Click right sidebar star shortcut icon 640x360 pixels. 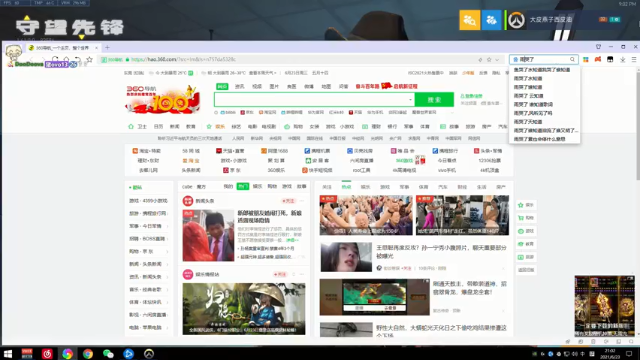pos(521,205)
